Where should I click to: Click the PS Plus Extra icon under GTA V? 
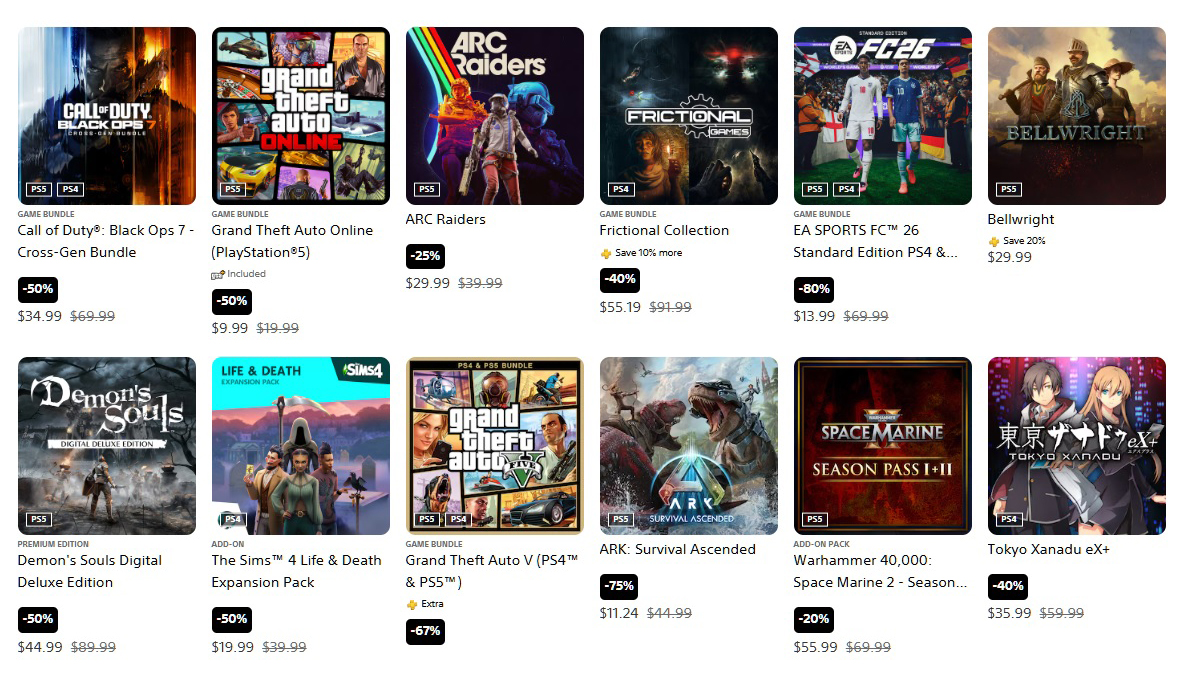411,604
